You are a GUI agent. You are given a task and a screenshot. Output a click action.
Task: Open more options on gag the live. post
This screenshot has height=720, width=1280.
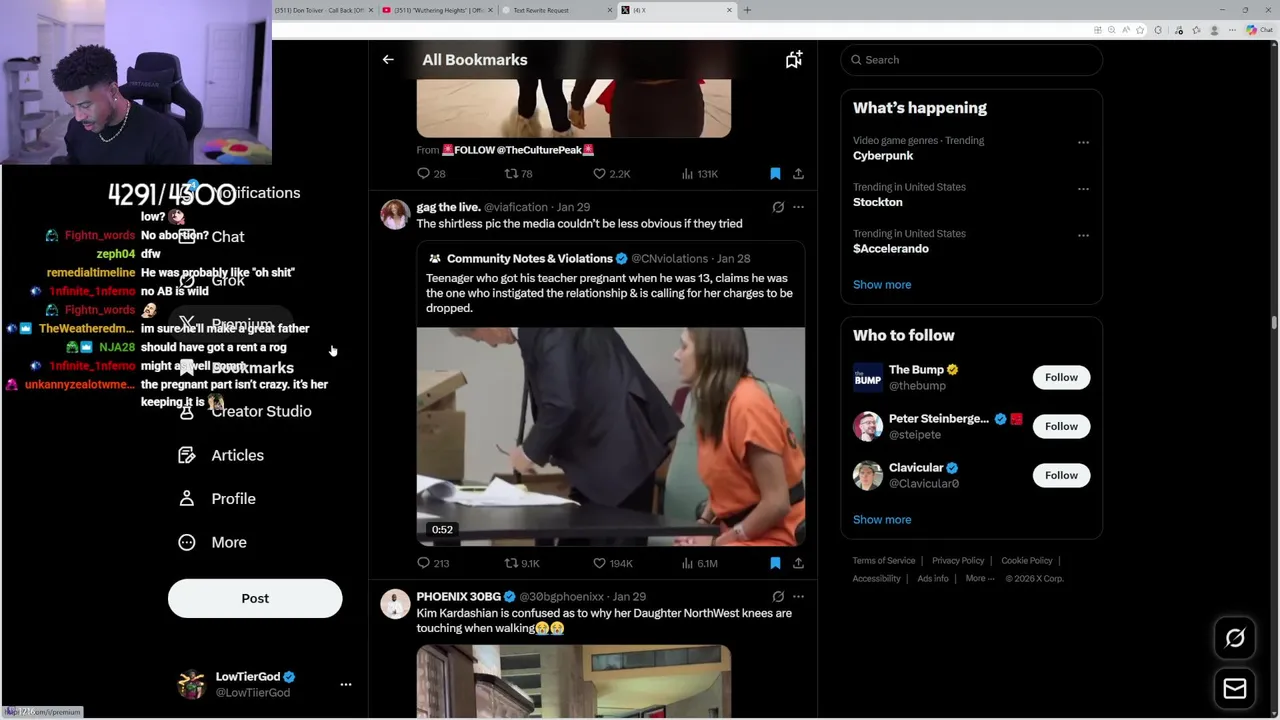click(798, 207)
